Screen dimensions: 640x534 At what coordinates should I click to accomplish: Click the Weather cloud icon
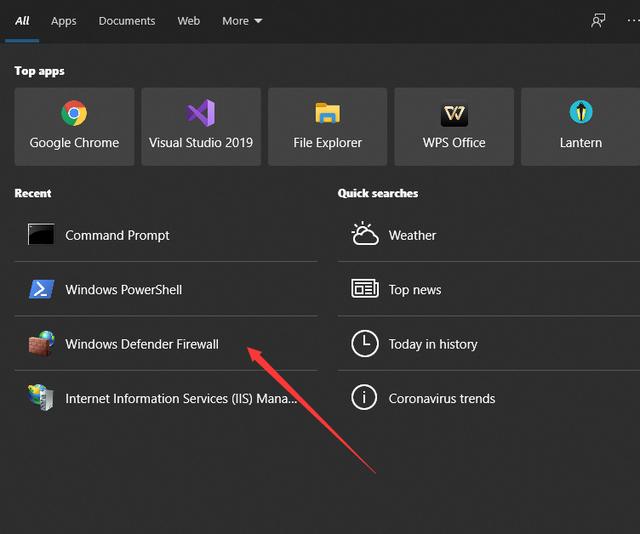pos(365,235)
